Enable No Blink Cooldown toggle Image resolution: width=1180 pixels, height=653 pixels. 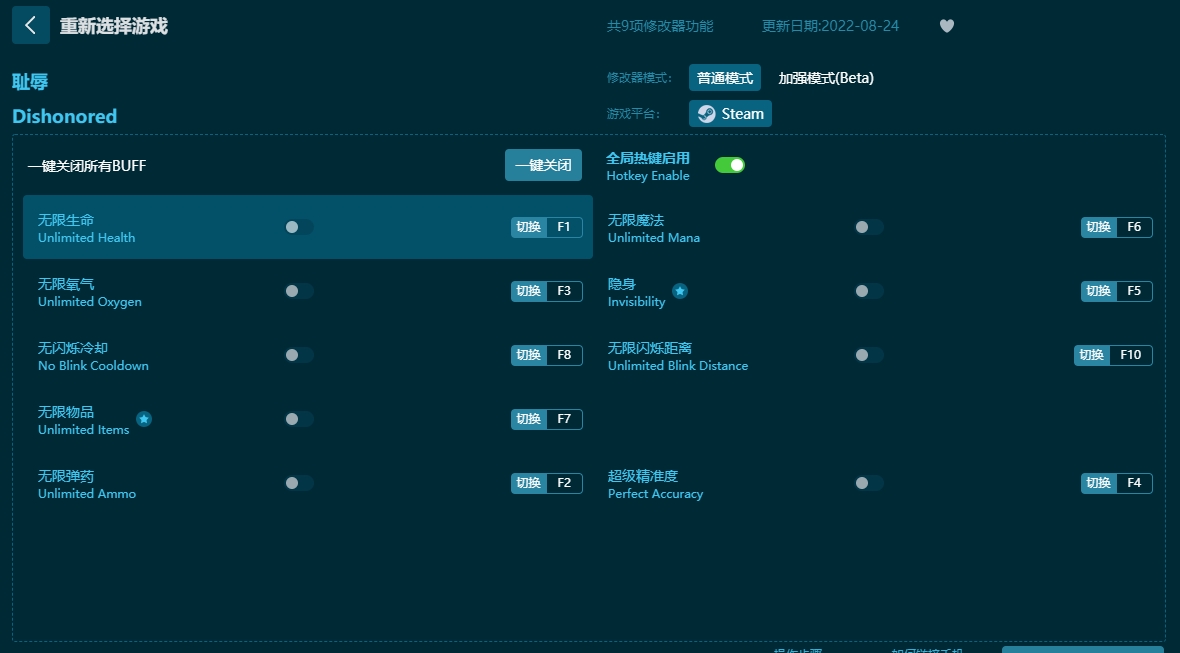coord(299,355)
